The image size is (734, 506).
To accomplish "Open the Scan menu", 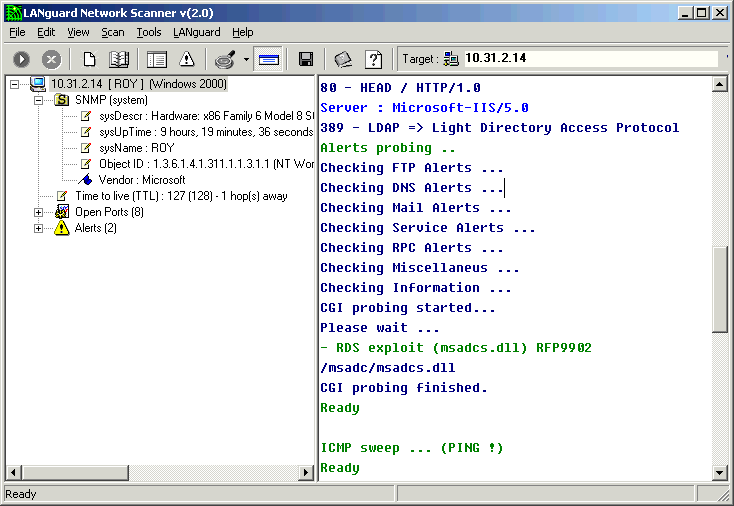I will [x=113, y=32].
